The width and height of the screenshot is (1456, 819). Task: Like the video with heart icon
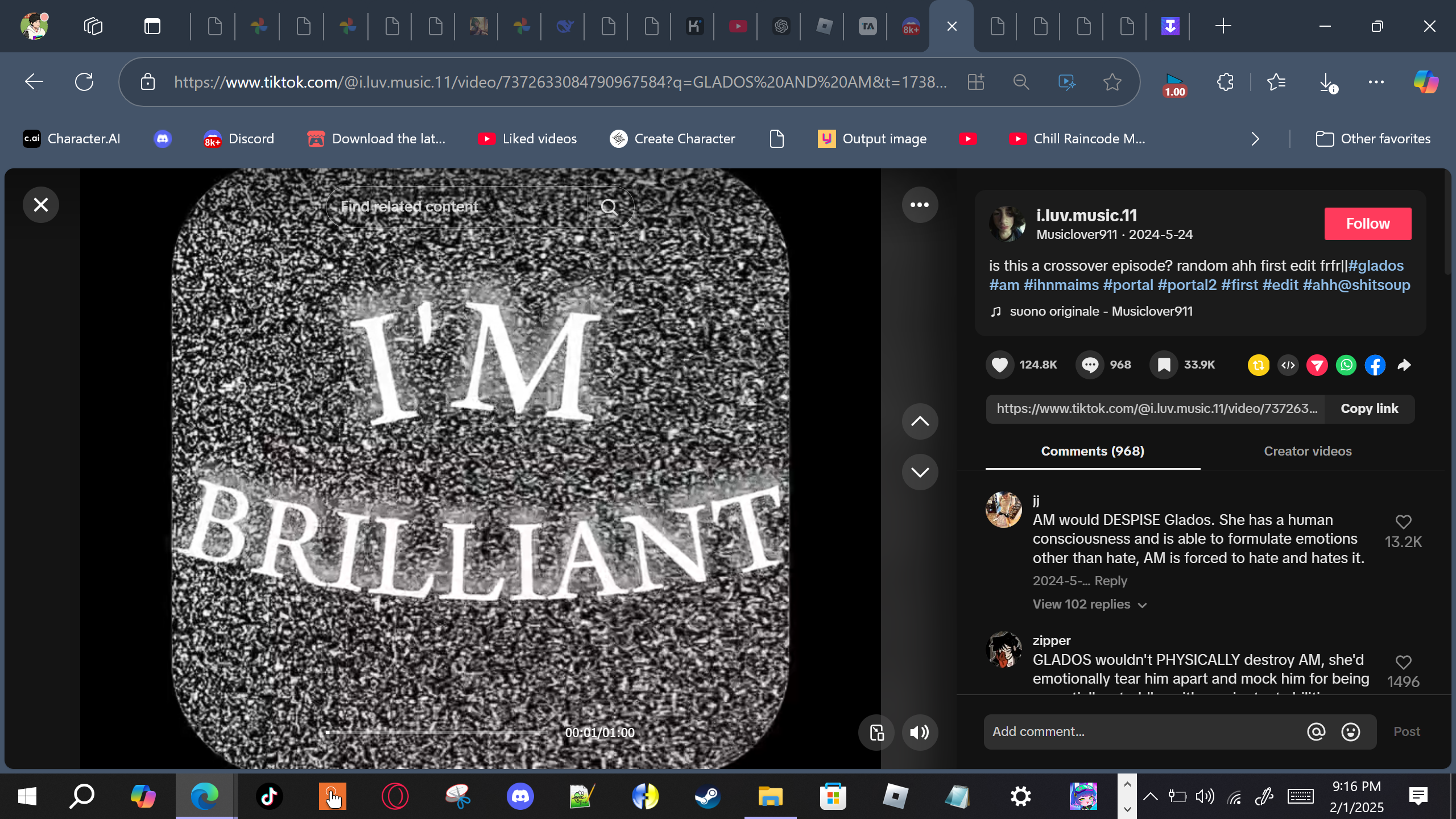click(x=999, y=365)
